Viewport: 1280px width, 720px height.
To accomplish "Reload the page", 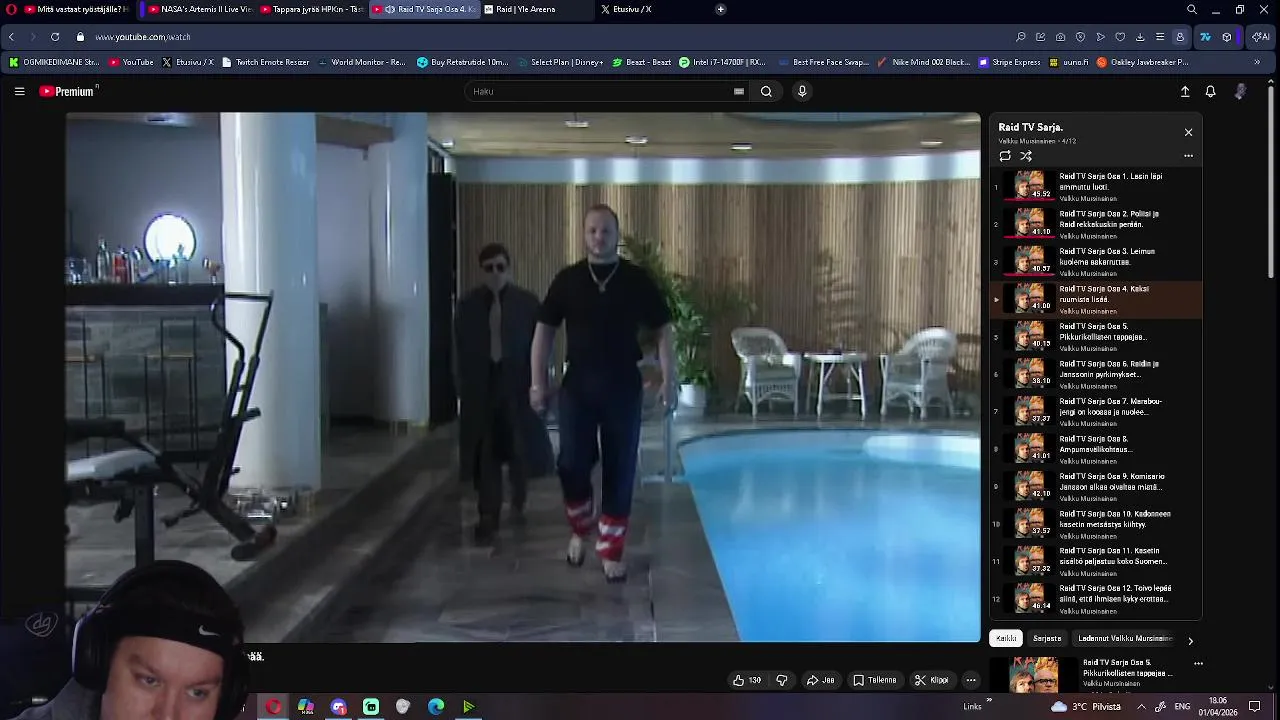I will coord(55,37).
